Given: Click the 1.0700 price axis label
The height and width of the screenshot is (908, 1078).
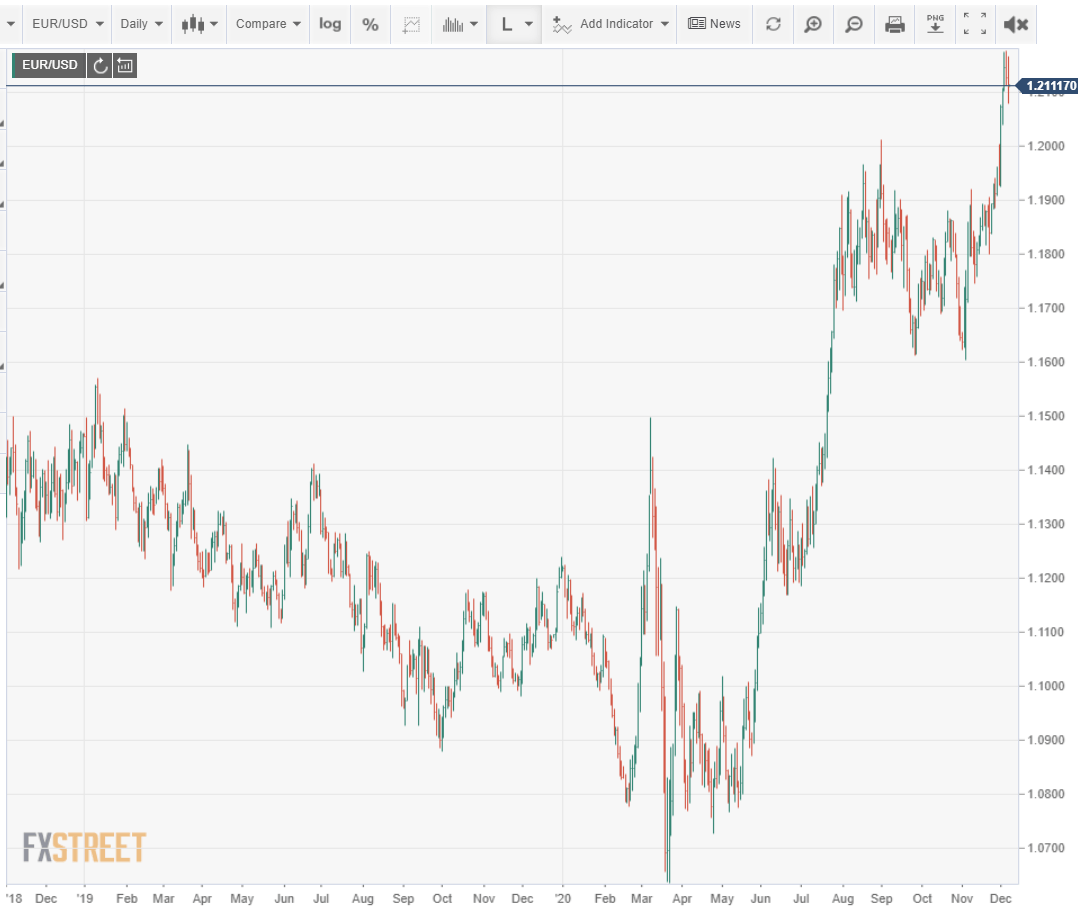Looking at the screenshot, I should click(1046, 848).
